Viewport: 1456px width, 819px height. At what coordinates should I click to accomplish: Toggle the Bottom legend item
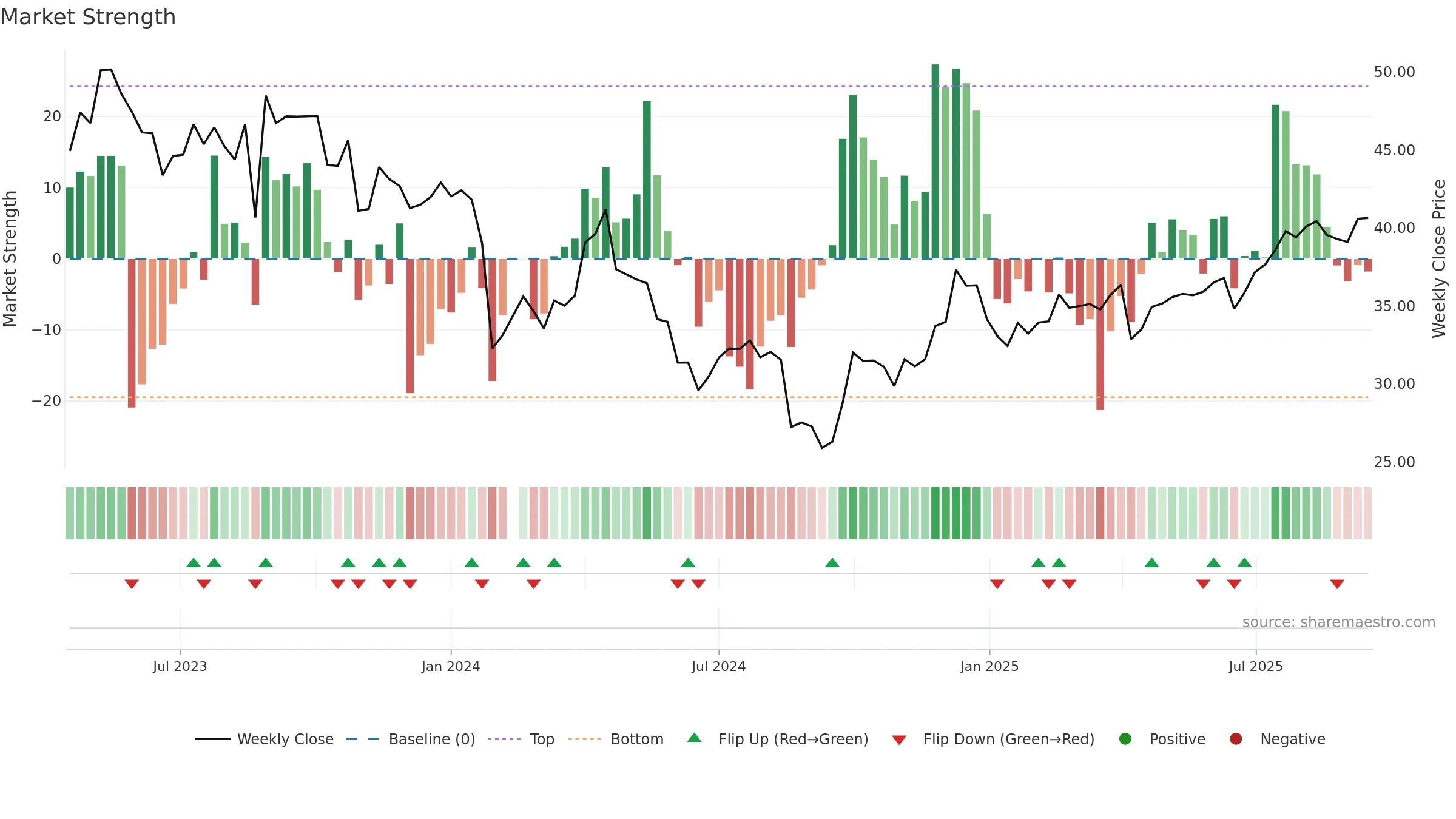click(x=616, y=739)
